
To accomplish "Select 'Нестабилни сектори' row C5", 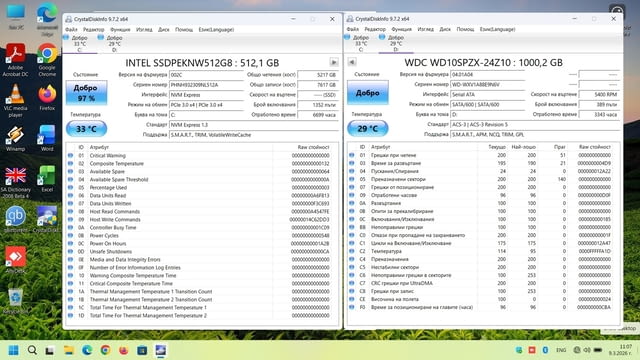I will tap(484, 267).
